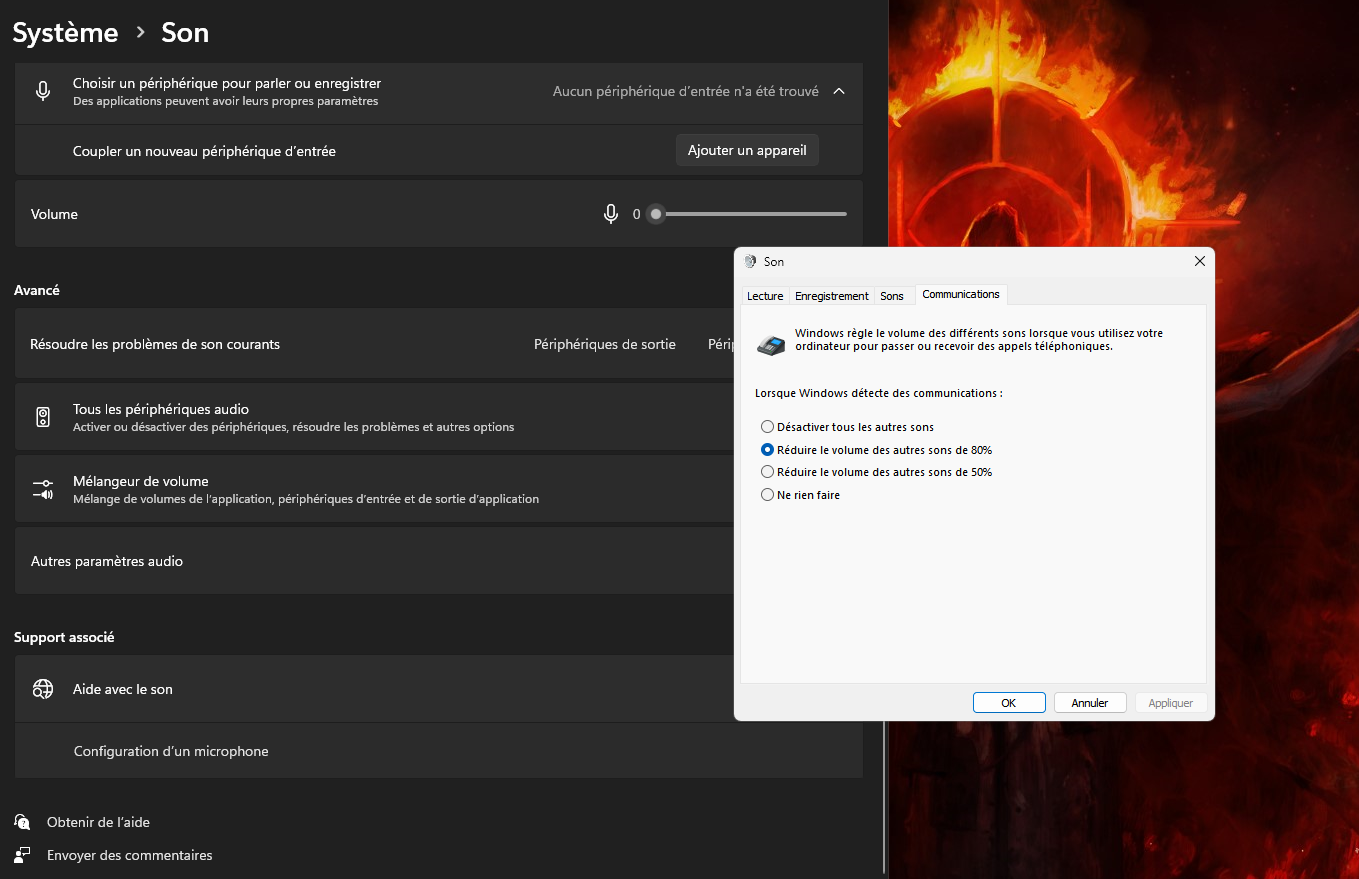The width and height of the screenshot is (1359, 879).
Task: Click the Mélangeur de volume mixer icon
Action: pyautogui.click(x=43, y=489)
